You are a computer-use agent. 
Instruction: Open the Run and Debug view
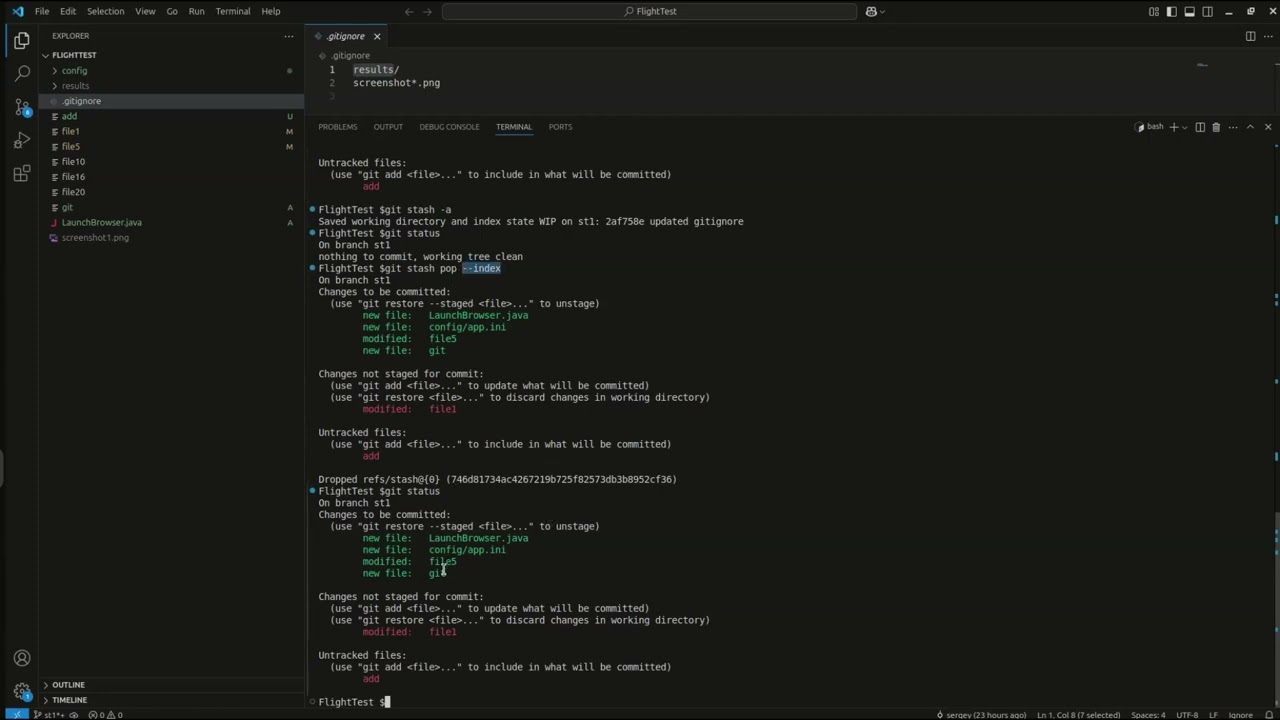tap(22, 141)
